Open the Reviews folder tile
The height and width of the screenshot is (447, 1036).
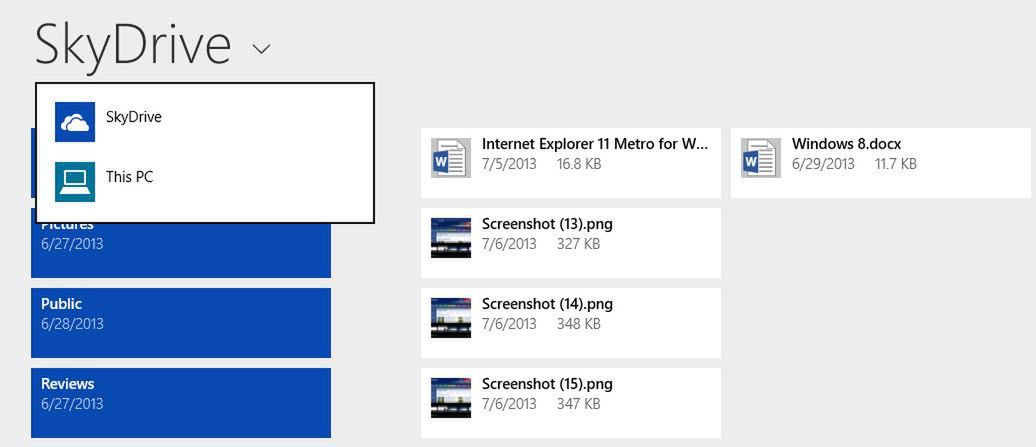181,403
